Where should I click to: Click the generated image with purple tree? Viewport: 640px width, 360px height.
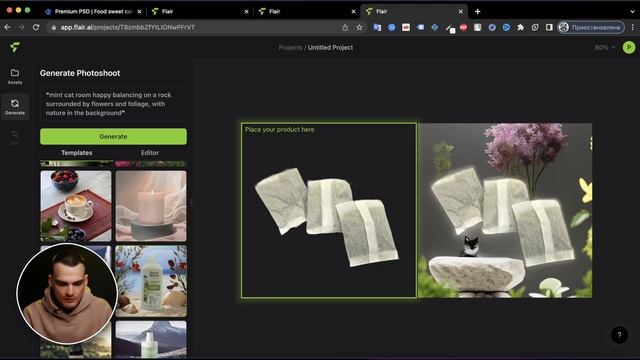point(505,210)
